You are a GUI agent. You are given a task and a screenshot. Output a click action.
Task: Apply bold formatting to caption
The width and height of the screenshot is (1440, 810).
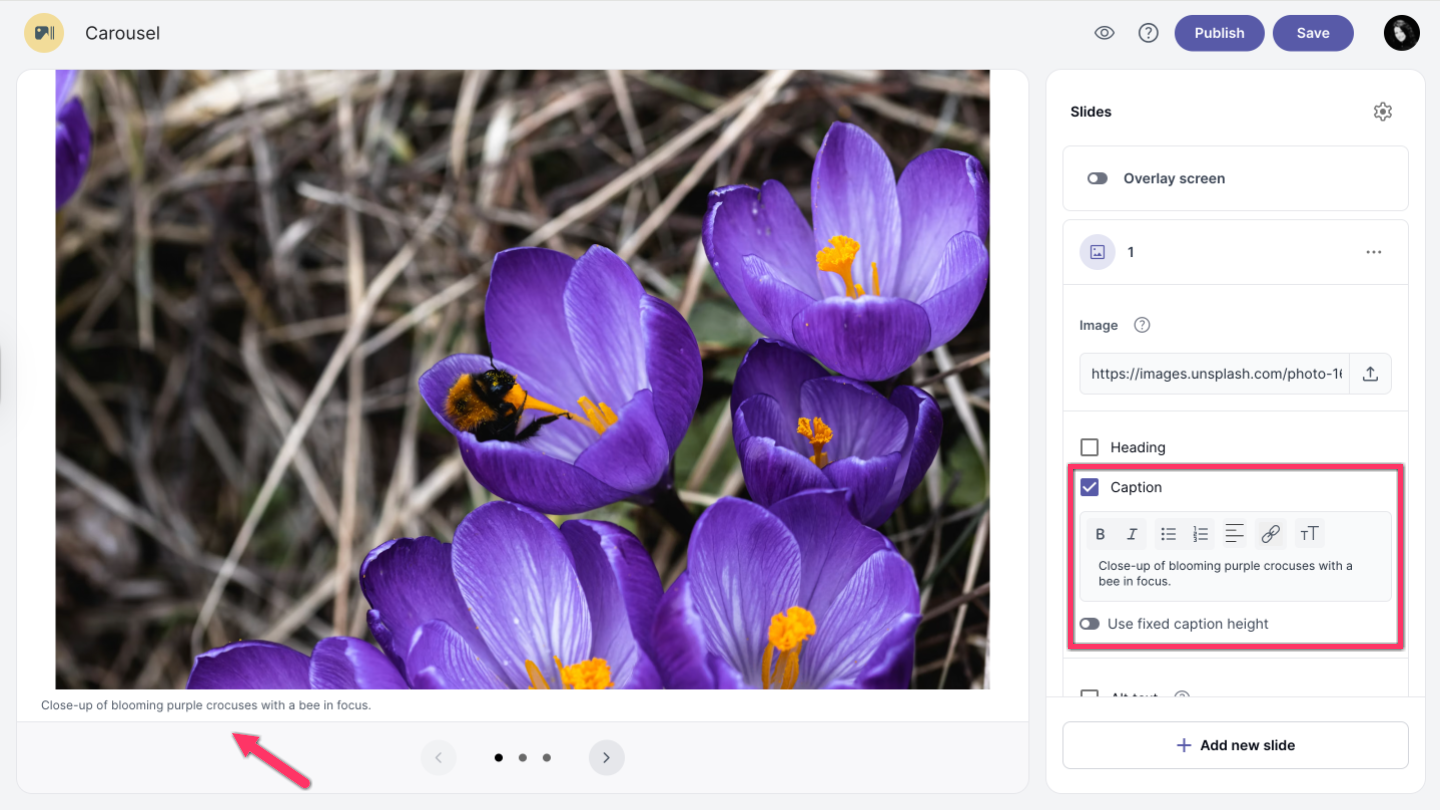1100,534
